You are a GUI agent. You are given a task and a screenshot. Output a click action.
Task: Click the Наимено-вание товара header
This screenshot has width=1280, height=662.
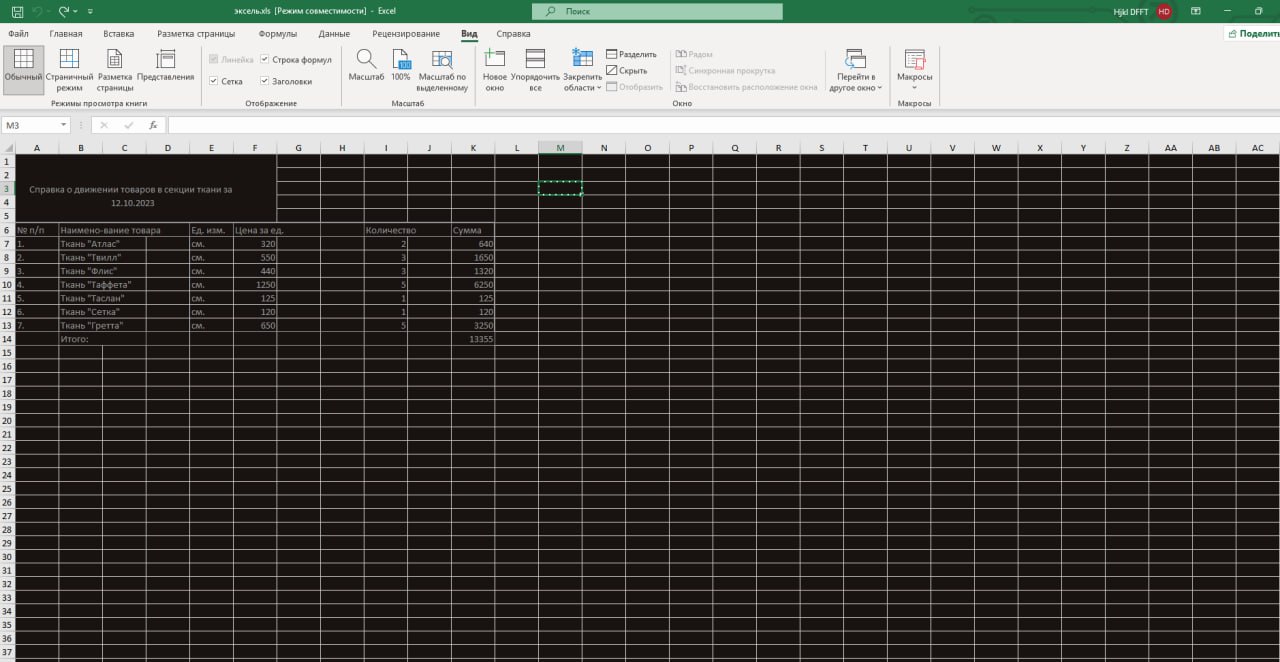(124, 230)
